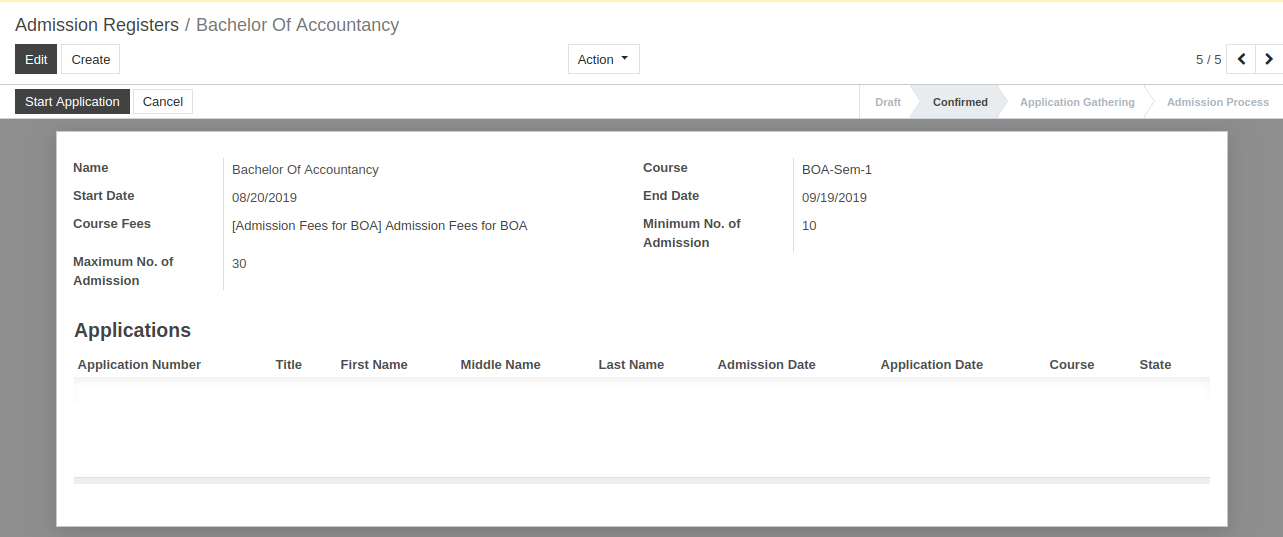1283x537 pixels.
Task: Go to the next record arrow
Action: point(1269,59)
